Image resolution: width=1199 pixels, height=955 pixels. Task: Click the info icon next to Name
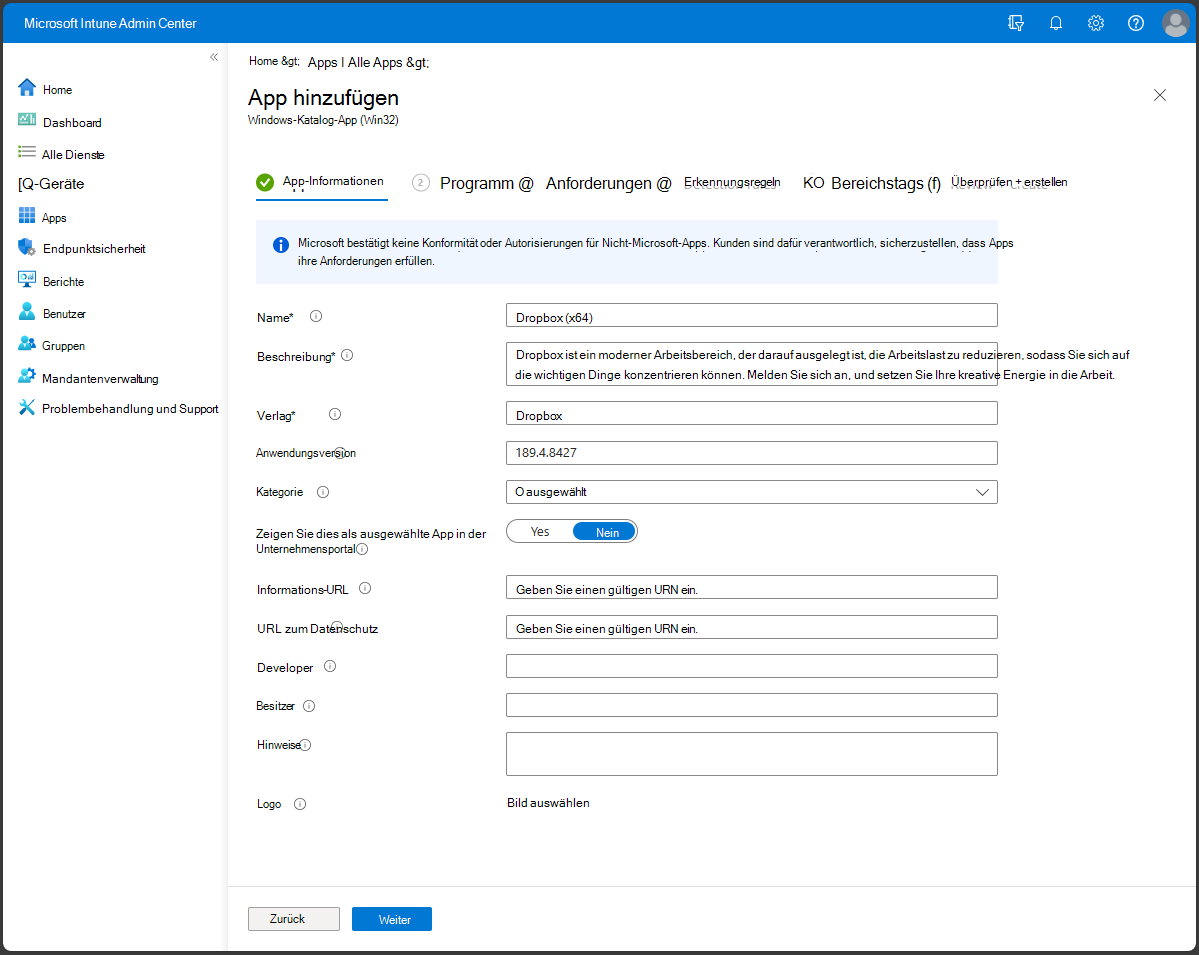[x=316, y=316]
